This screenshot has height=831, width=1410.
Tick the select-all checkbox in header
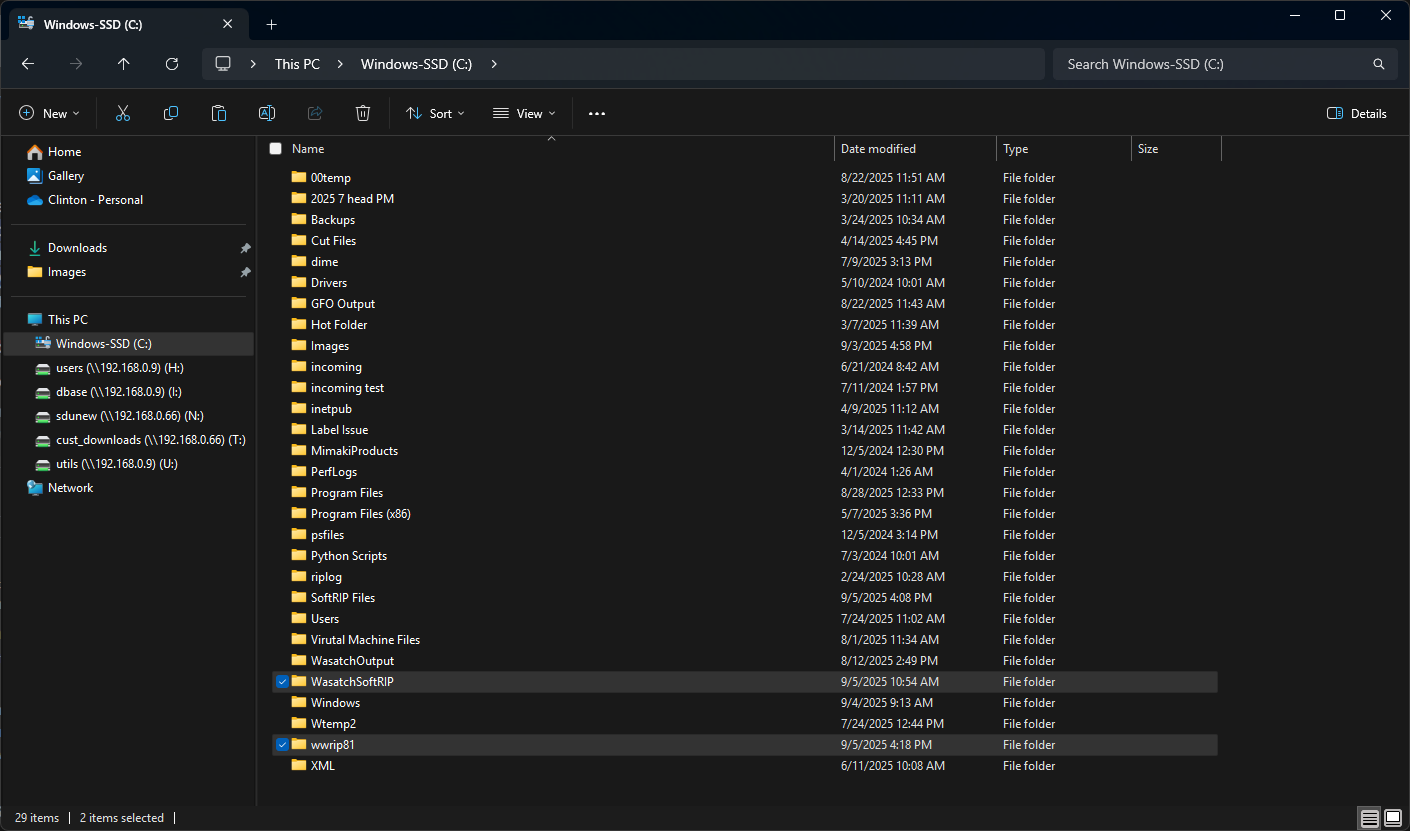click(x=276, y=149)
